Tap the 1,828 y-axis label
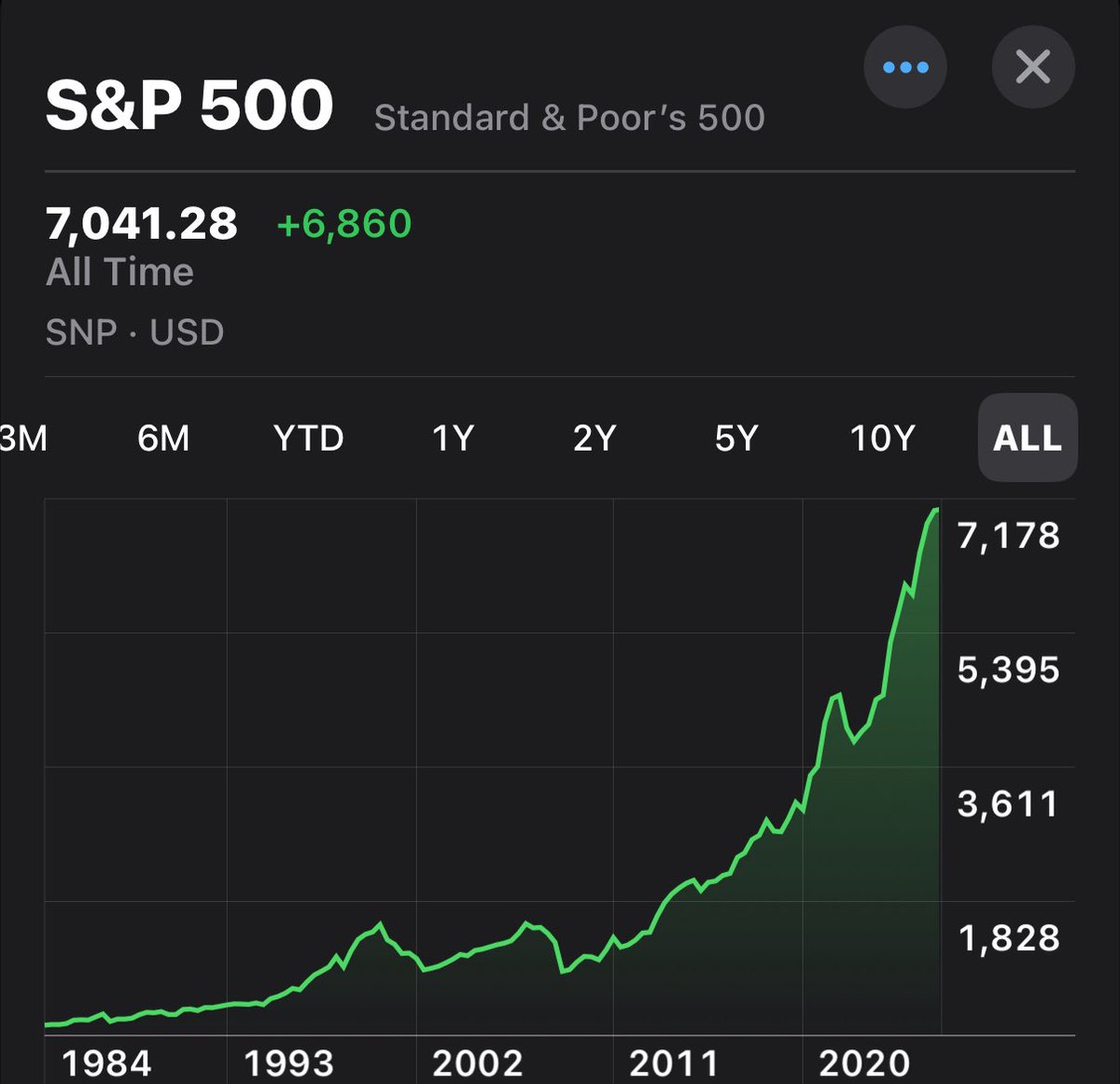 (1008, 938)
